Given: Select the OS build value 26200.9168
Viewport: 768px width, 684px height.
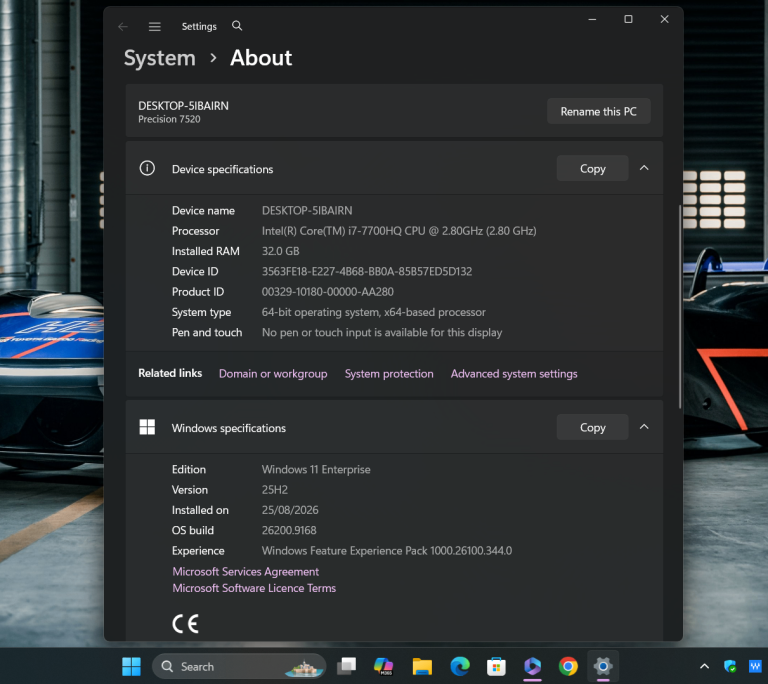Looking at the screenshot, I should coord(289,530).
